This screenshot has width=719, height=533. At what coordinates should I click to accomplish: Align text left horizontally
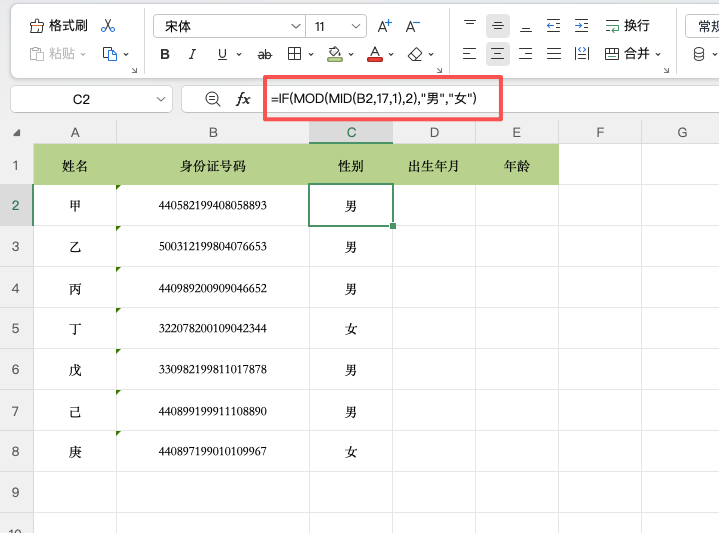coord(470,54)
